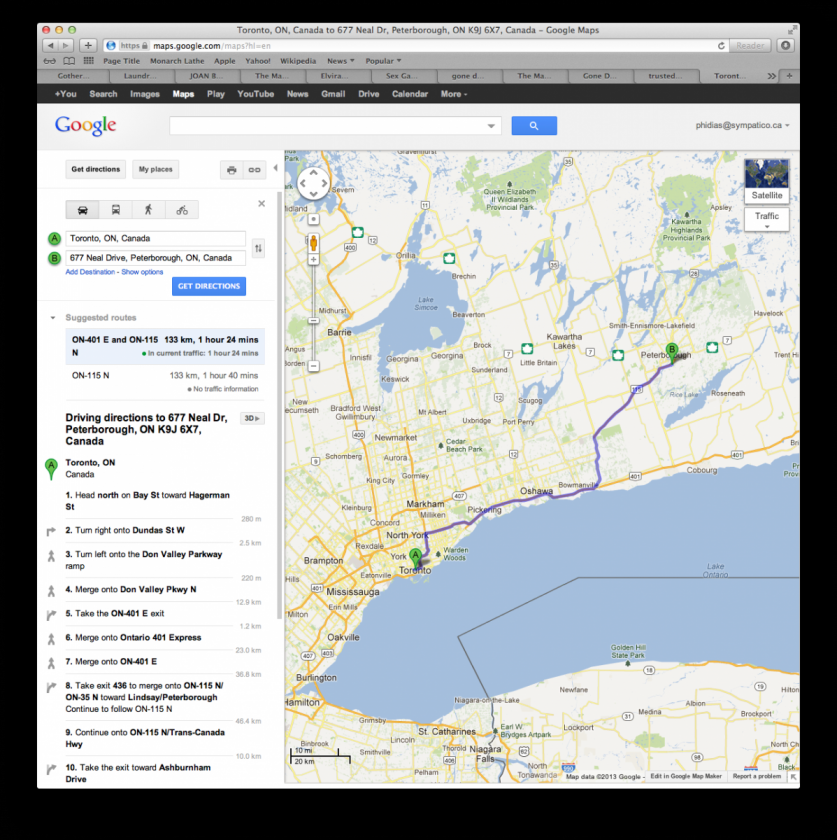Switch to the My places tab
837x840 pixels.
coord(155,170)
